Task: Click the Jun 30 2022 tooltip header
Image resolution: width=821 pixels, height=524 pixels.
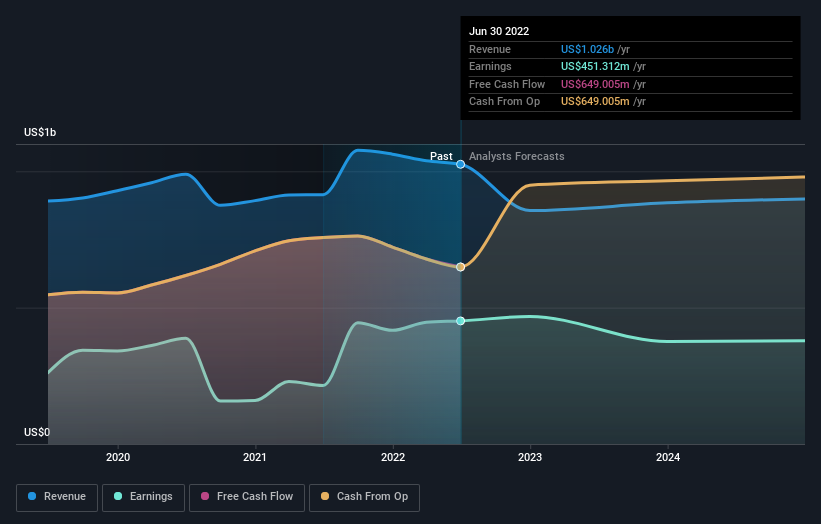Action: coord(499,31)
